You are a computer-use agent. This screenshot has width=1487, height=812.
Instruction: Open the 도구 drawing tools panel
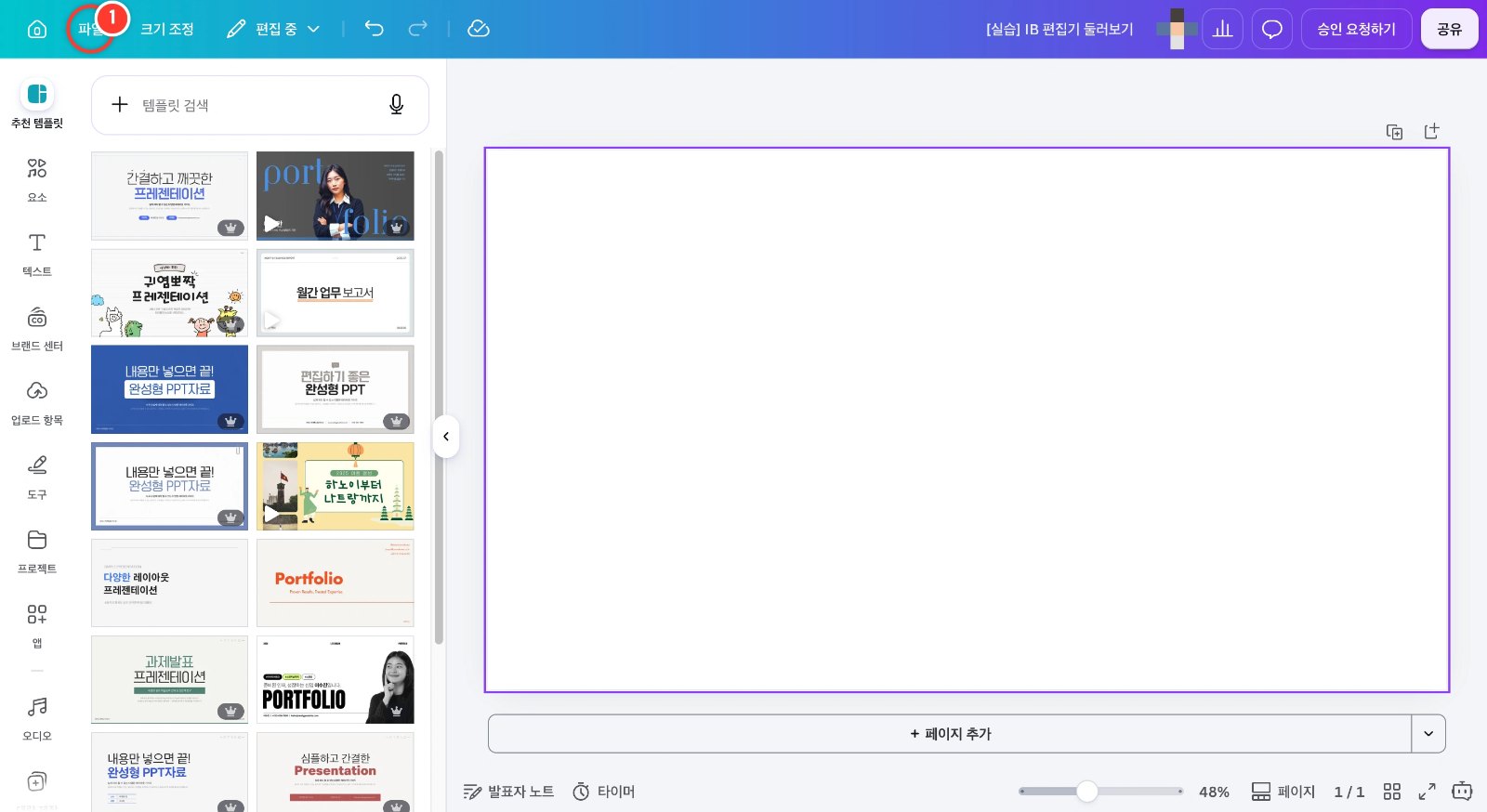(x=37, y=477)
